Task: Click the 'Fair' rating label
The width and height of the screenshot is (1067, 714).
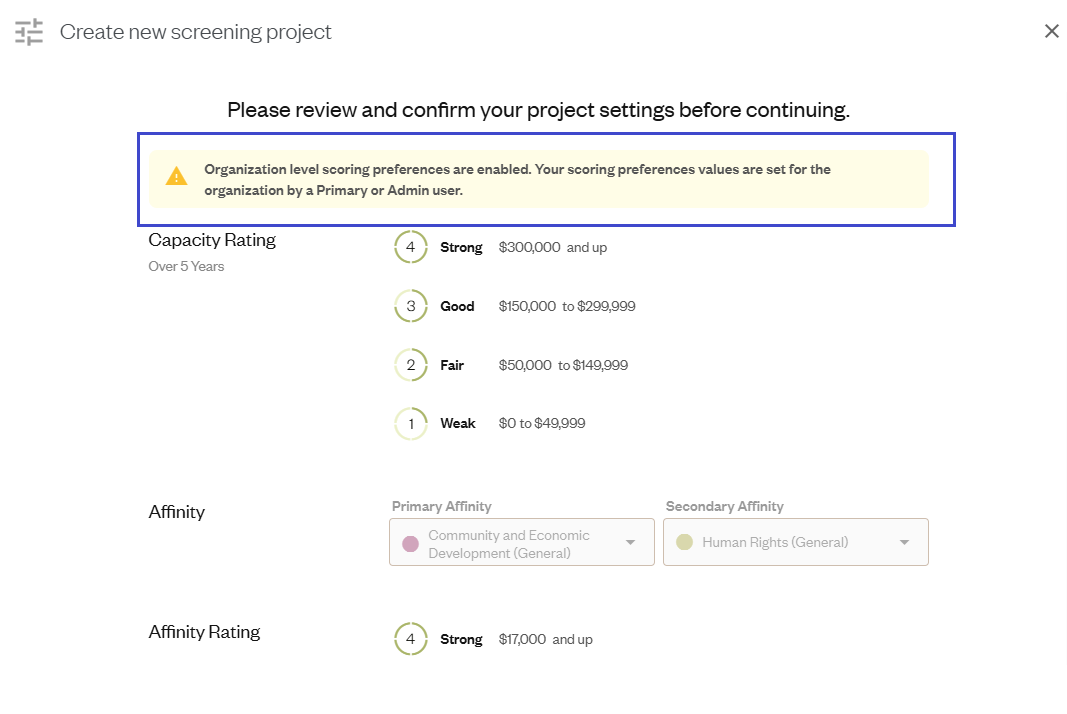Action: [452, 365]
